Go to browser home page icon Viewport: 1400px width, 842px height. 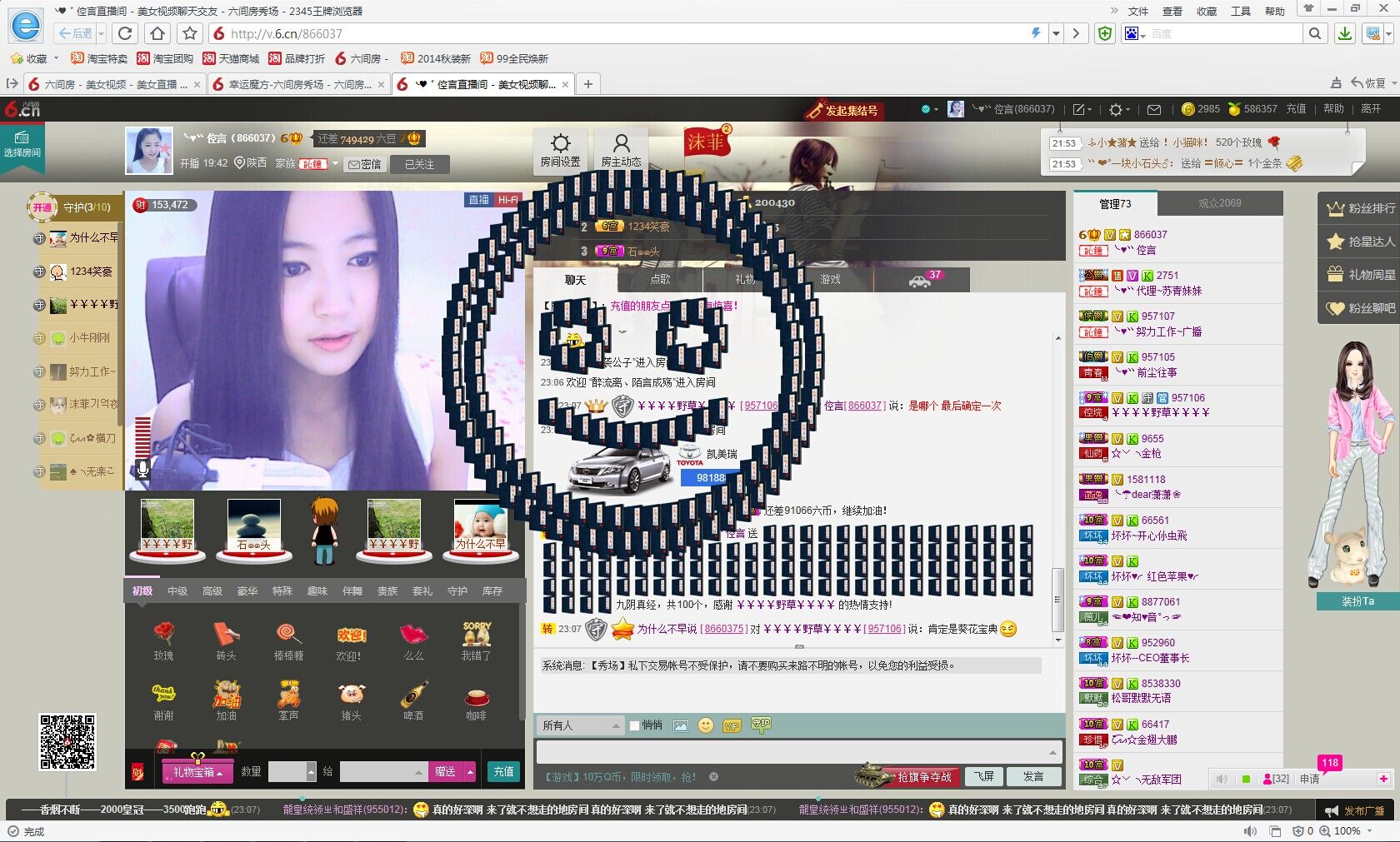point(157,33)
